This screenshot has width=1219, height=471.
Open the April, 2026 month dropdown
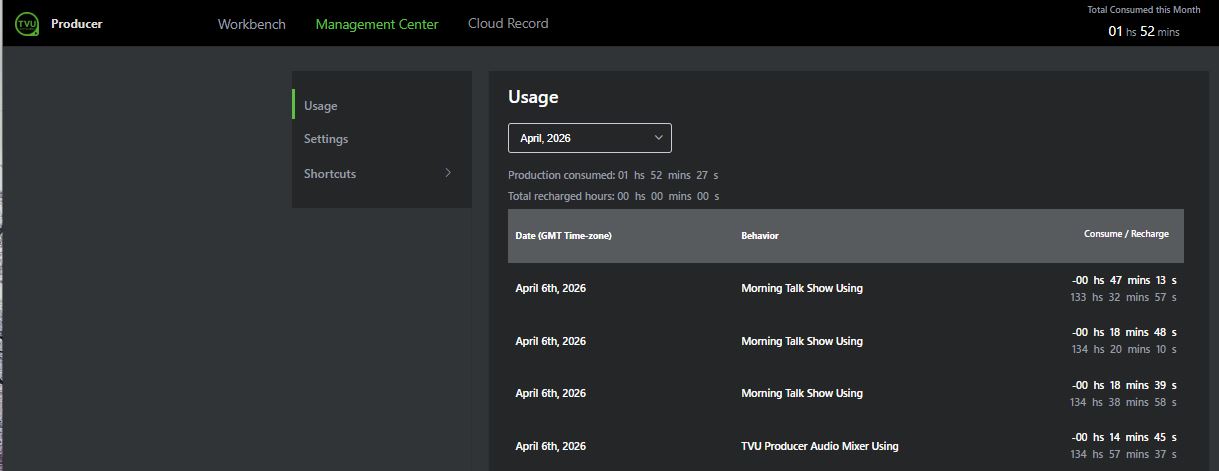590,138
